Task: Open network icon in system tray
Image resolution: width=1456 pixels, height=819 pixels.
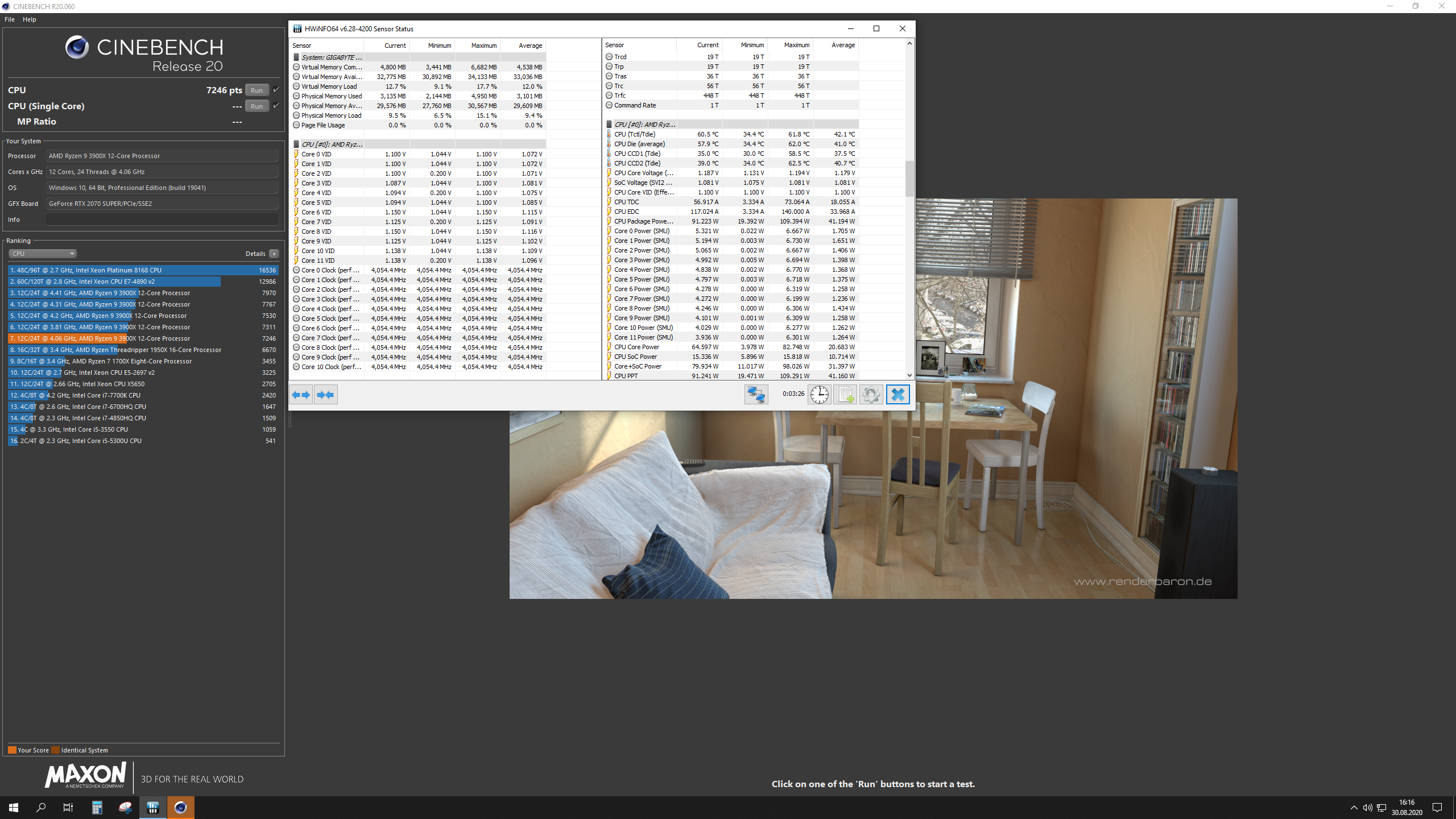Action: [x=1381, y=808]
